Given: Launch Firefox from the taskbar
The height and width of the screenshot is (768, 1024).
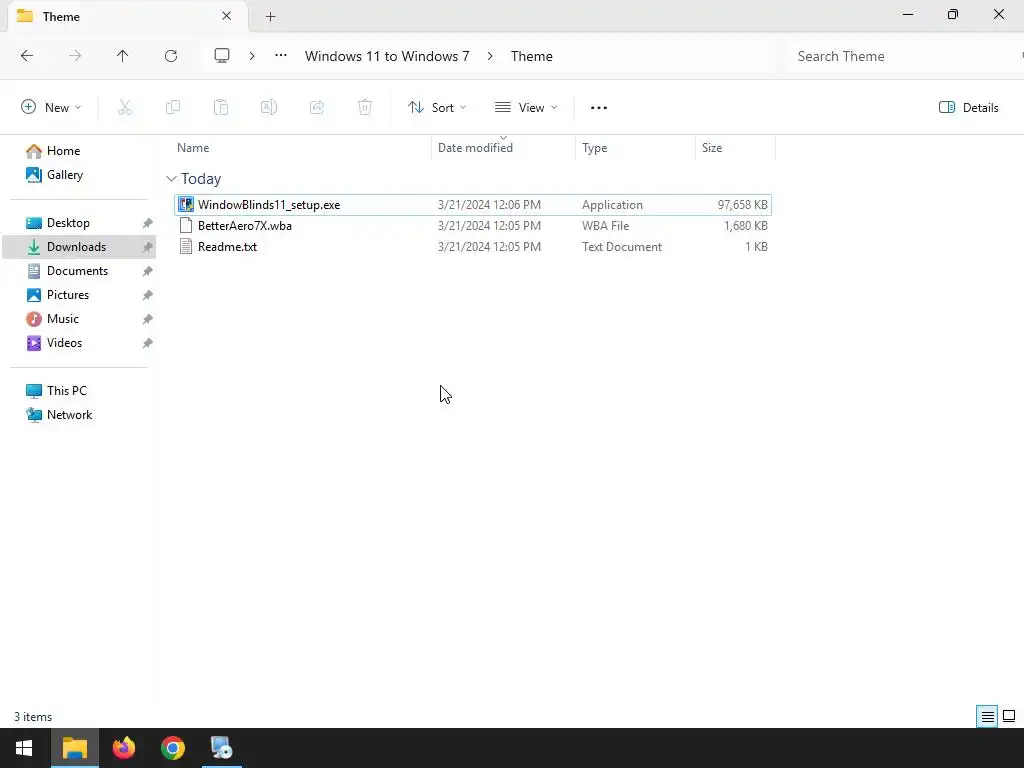Looking at the screenshot, I should pyautogui.click(x=124, y=748).
